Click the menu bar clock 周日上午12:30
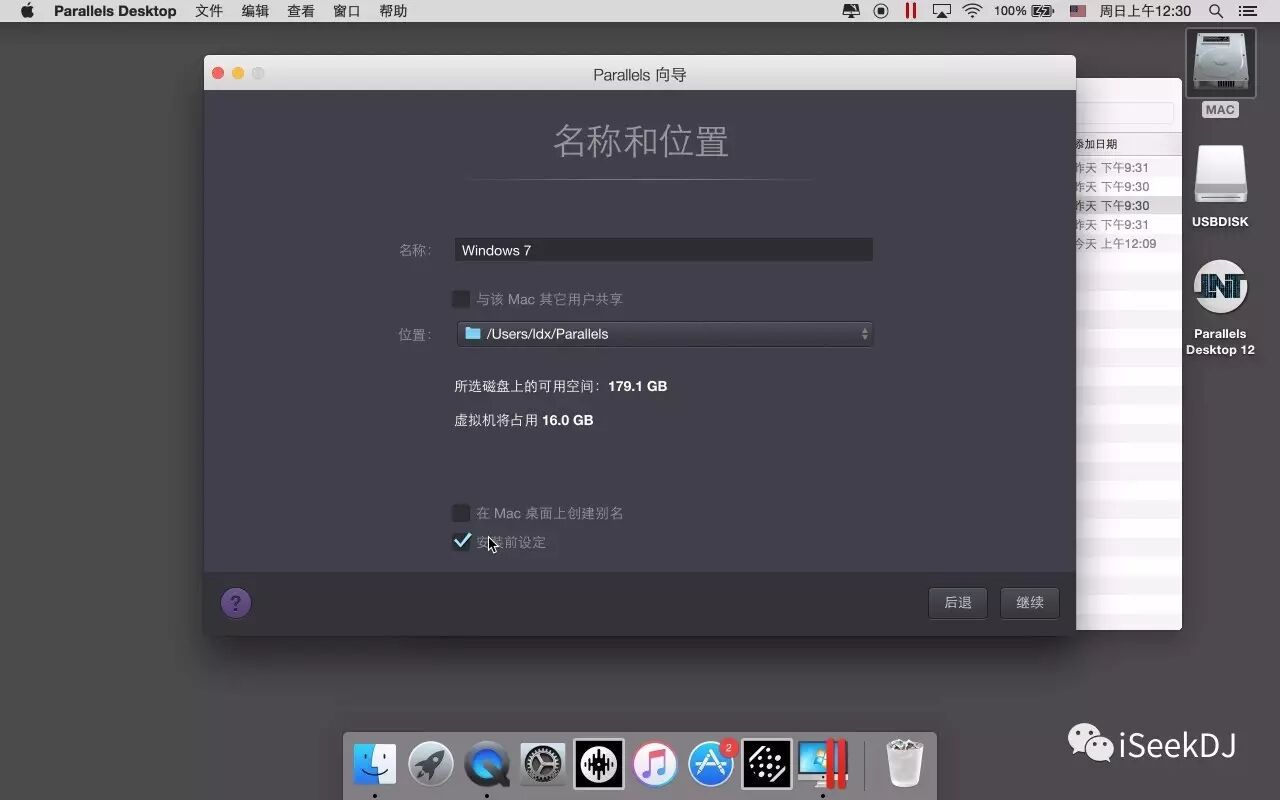 1145,11
